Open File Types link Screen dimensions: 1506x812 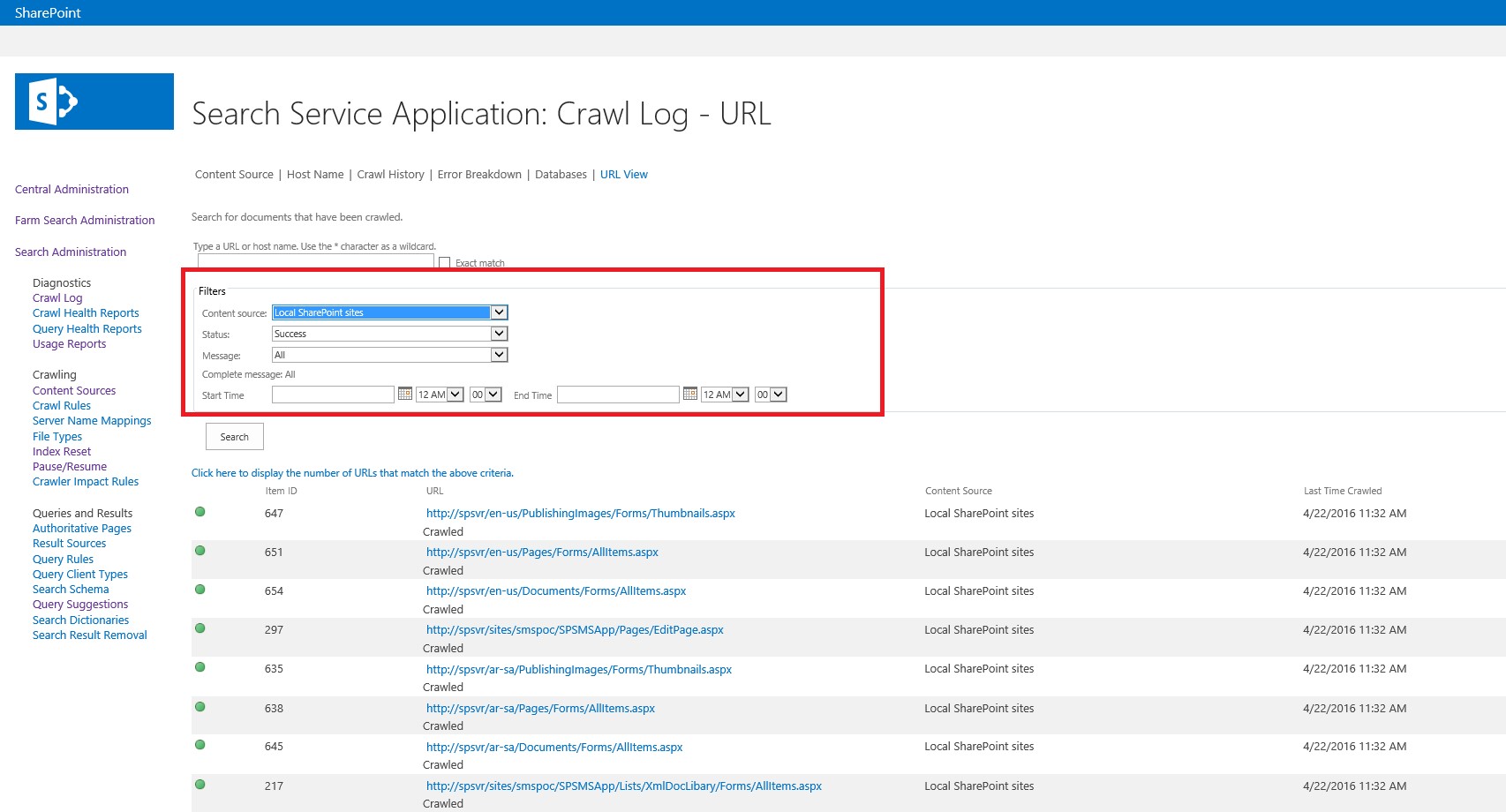click(57, 437)
